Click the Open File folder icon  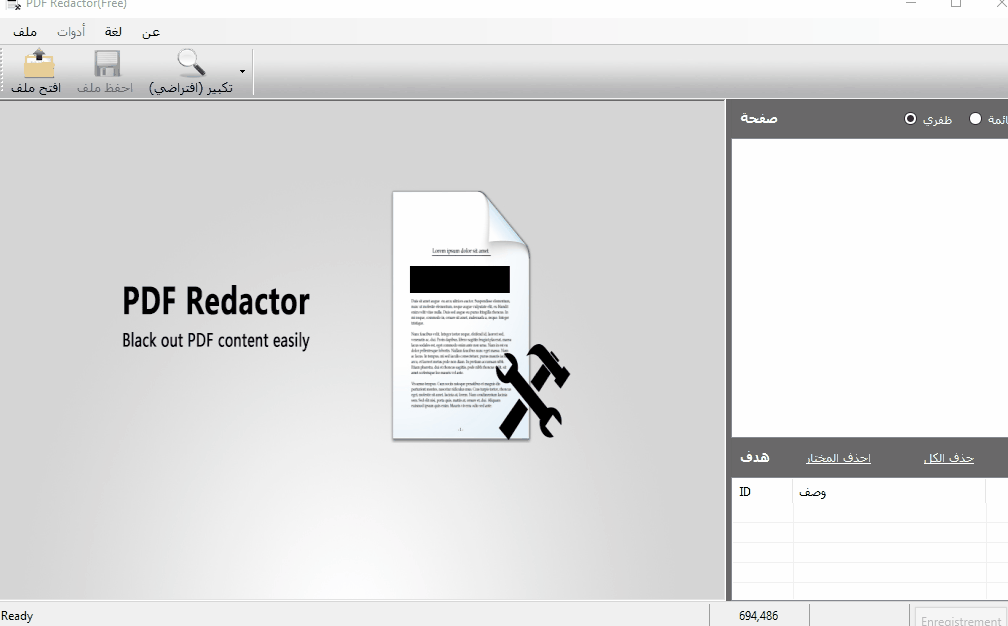(39, 64)
